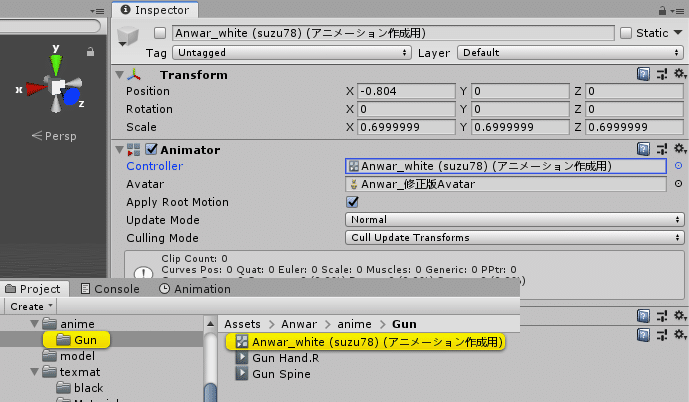
Task: Collapse the Animator component
Action: tap(119, 150)
